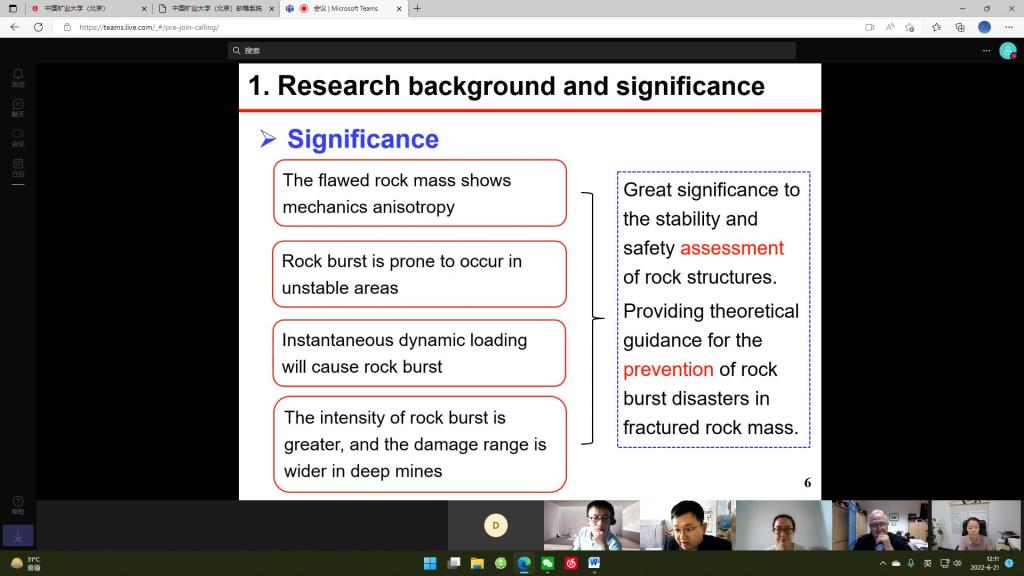Open the Teams more options ellipsis menu

tap(987, 50)
